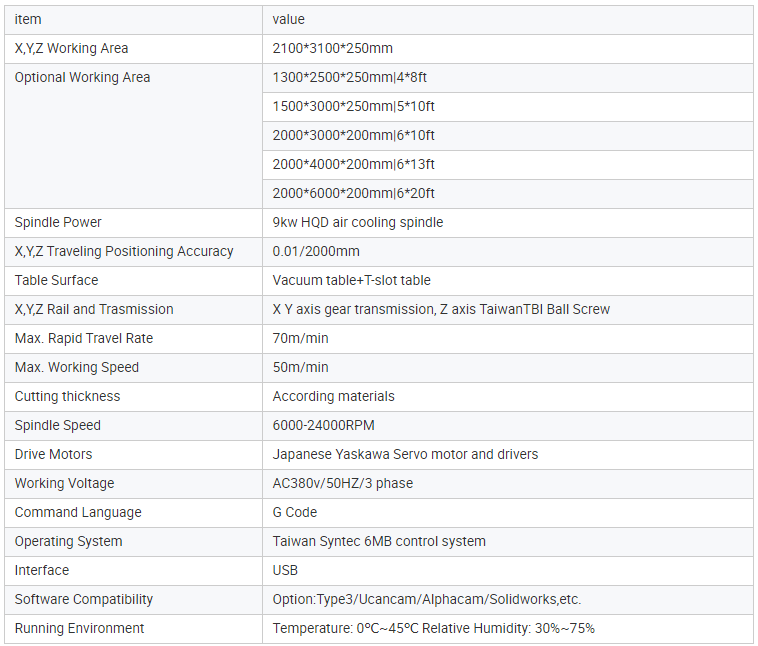Viewport: 758px width, 646px height.
Task: Click the 'Software Compatibility' label
Action: 84,599
